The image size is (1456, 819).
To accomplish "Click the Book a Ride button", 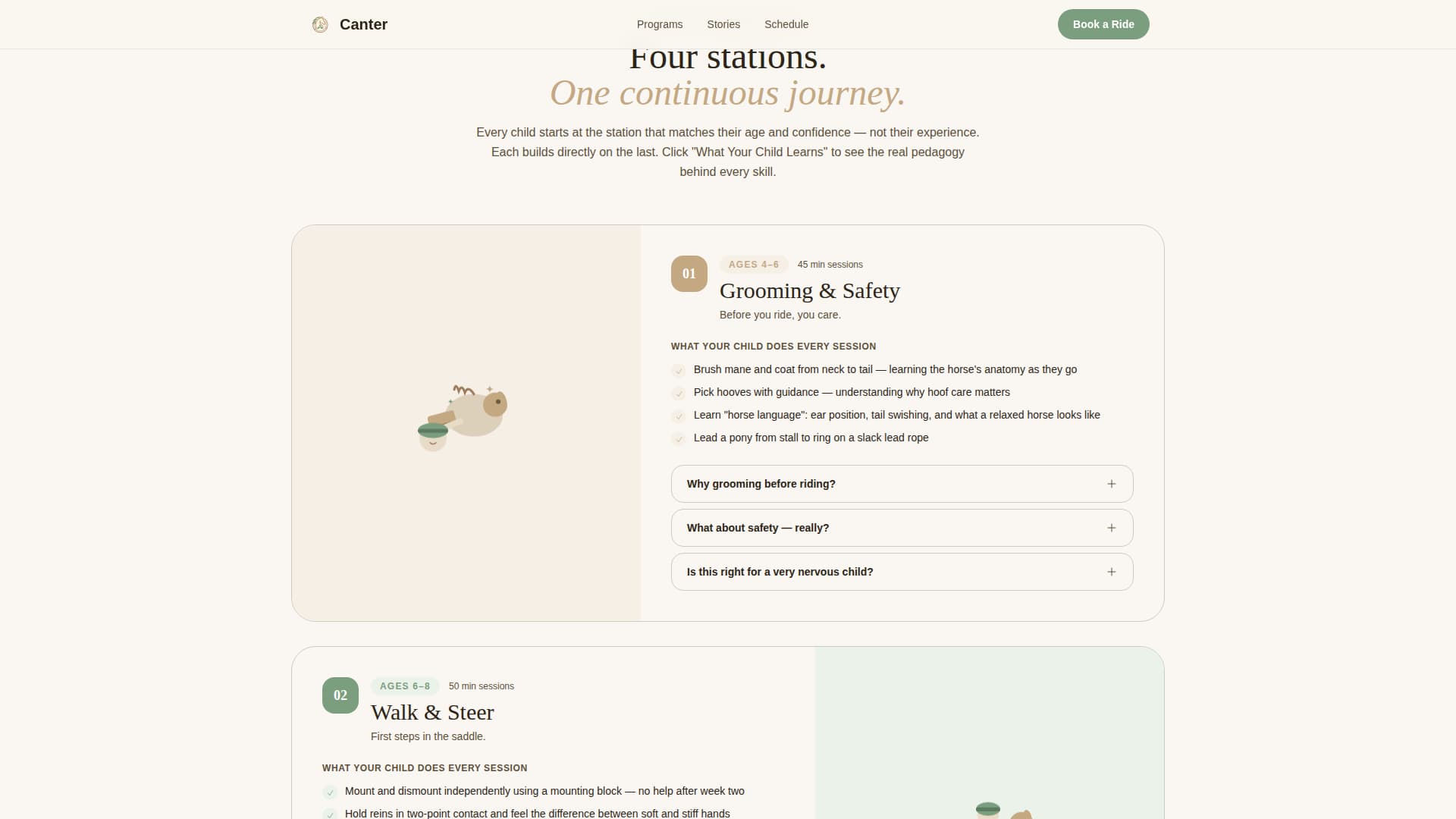I will tap(1103, 24).
